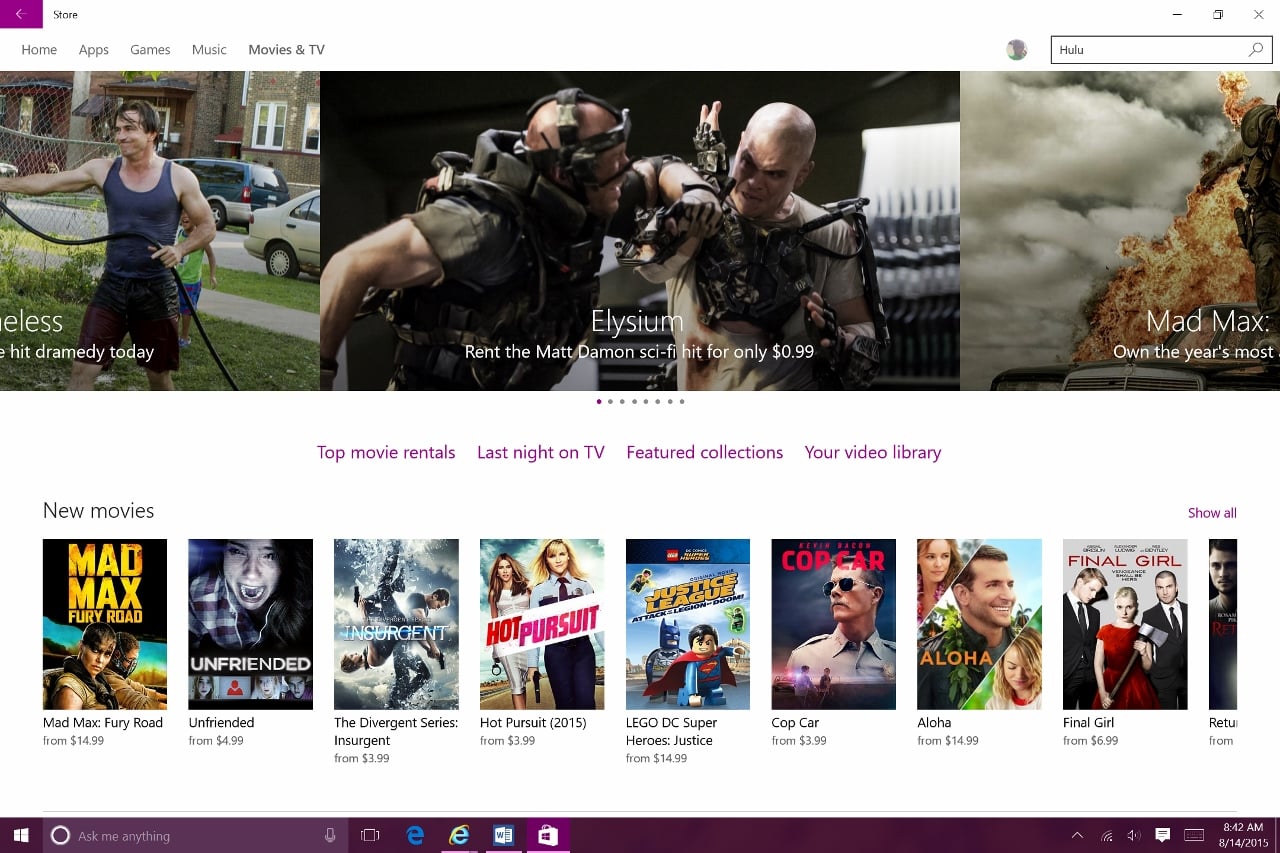Image resolution: width=1280 pixels, height=853 pixels.
Task: Click the purple back arrow button
Action: click(x=21, y=14)
